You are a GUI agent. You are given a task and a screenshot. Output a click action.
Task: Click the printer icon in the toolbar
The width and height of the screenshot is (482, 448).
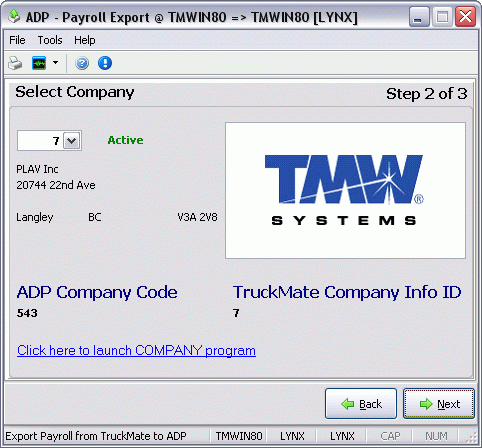[x=15, y=63]
